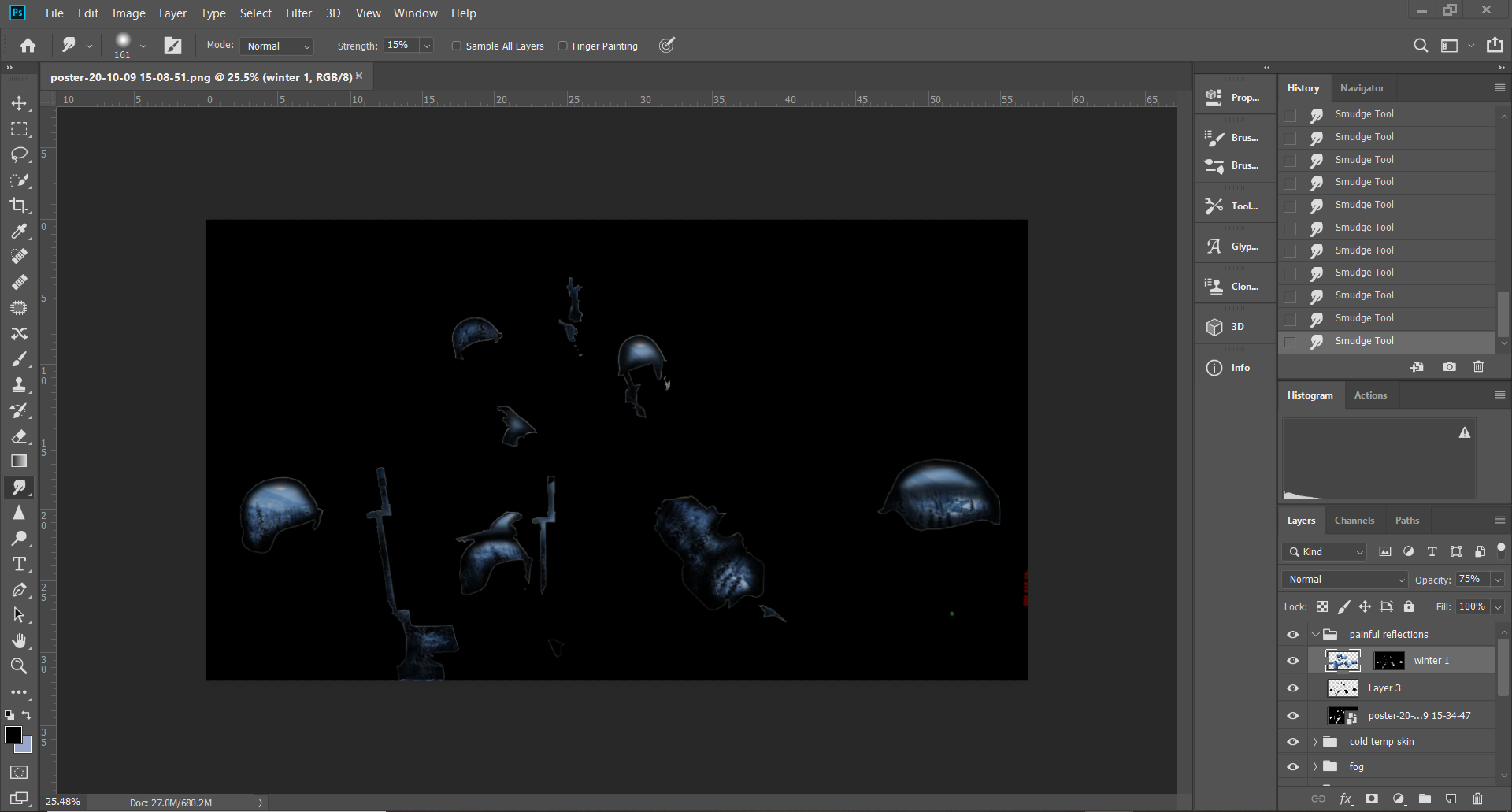Click the Strength value field

[x=400, y=46]
